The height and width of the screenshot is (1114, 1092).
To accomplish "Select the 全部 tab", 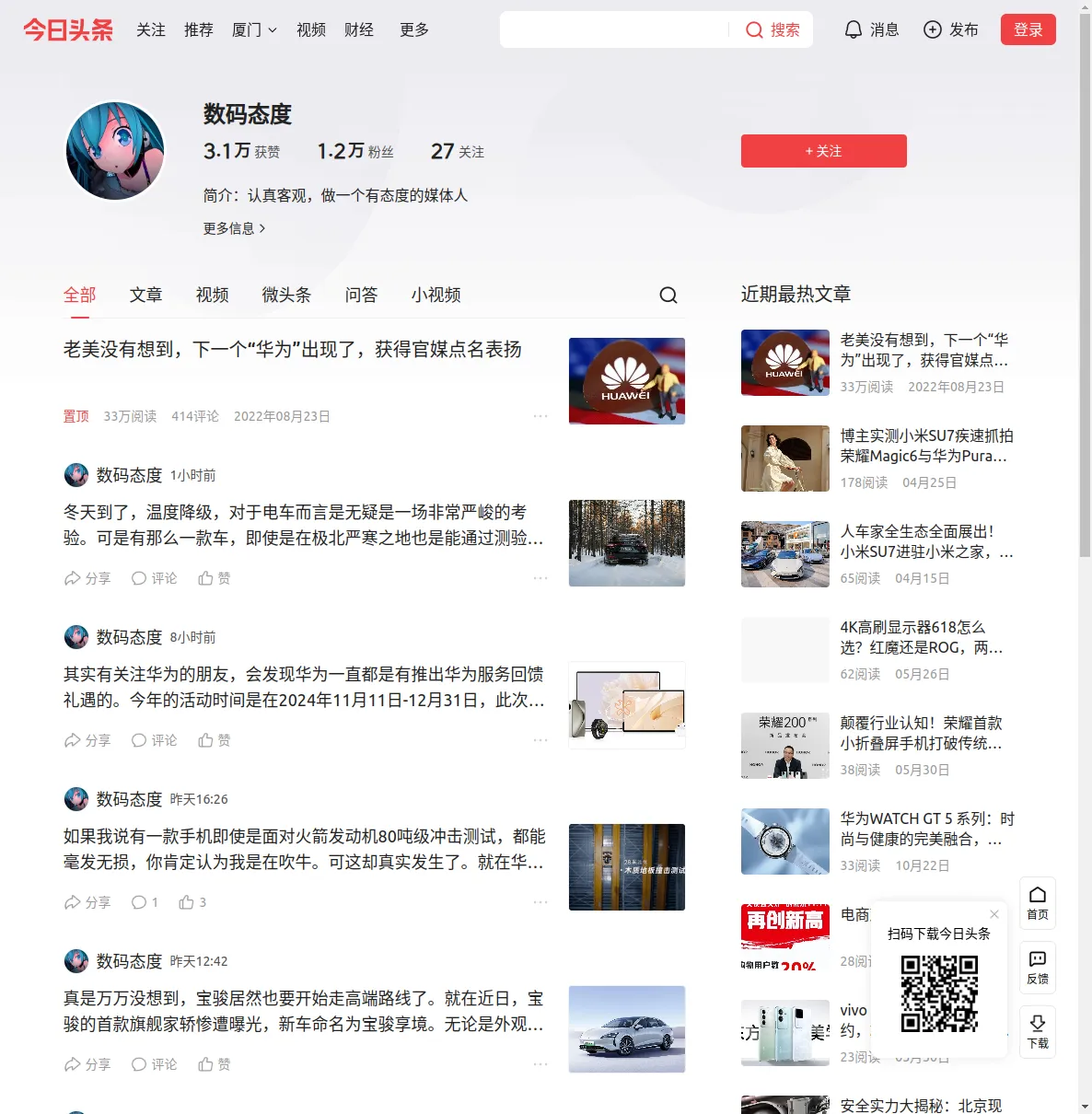I will tap(80, 295).
